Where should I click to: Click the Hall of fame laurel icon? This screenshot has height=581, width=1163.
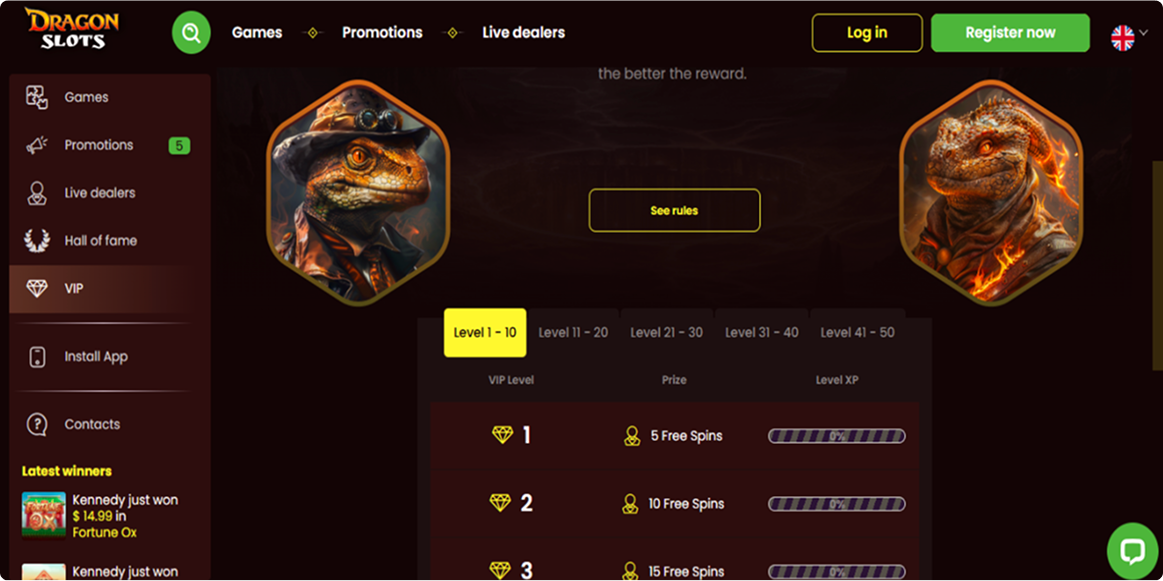click(37, 240)
